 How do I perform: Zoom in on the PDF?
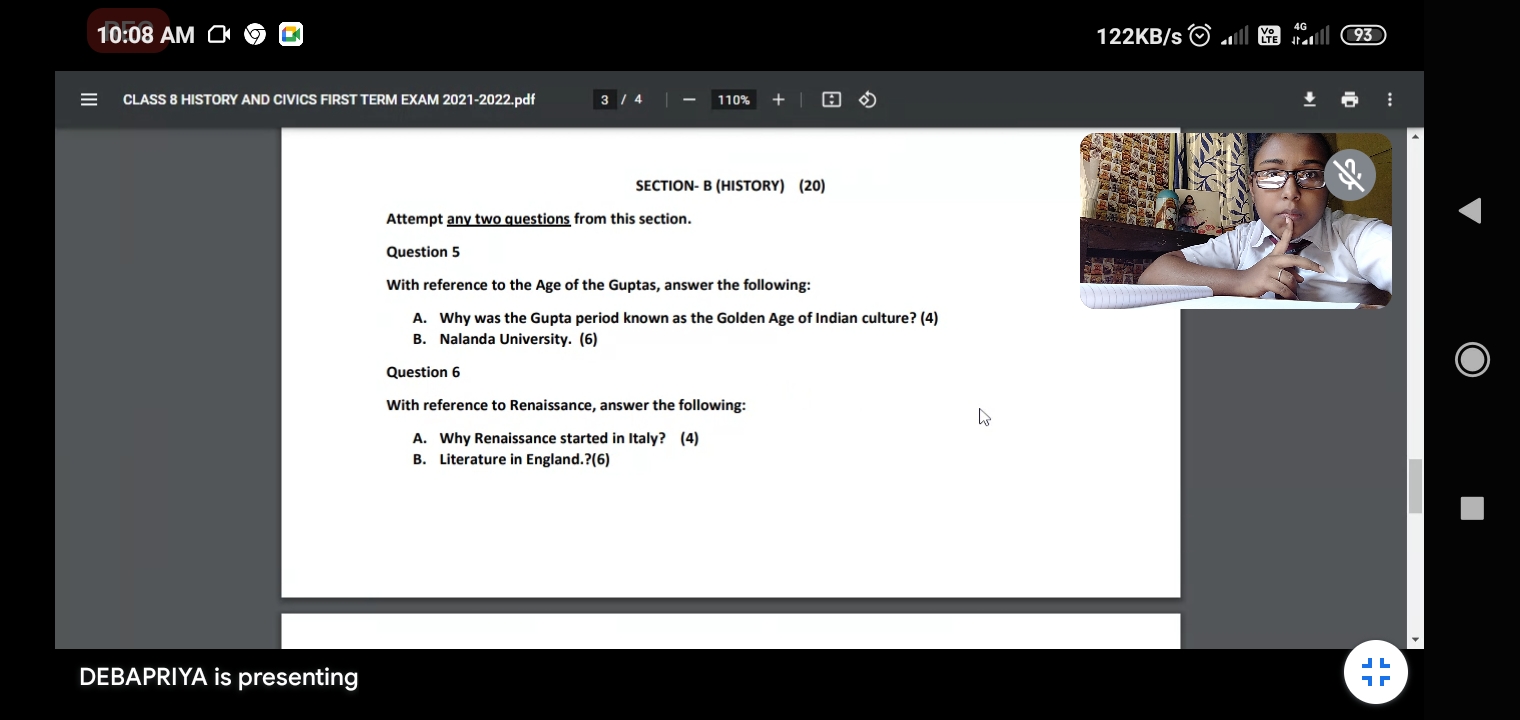click(778, 100)
